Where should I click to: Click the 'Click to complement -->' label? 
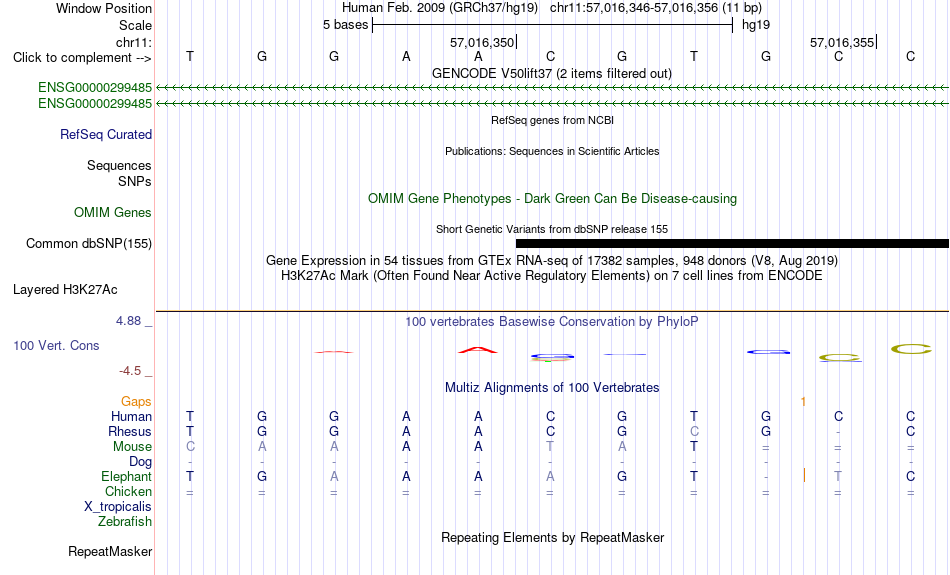(x=82, y=58)
